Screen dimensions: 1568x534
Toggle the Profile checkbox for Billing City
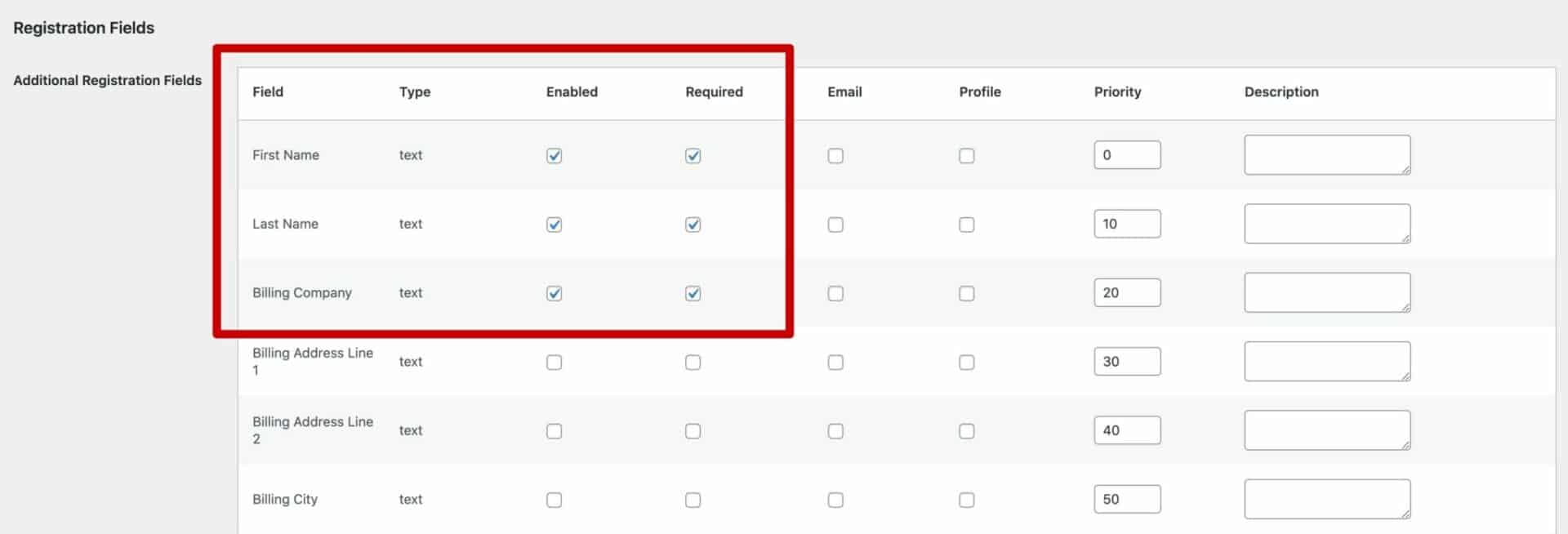(x=966, y=499)
